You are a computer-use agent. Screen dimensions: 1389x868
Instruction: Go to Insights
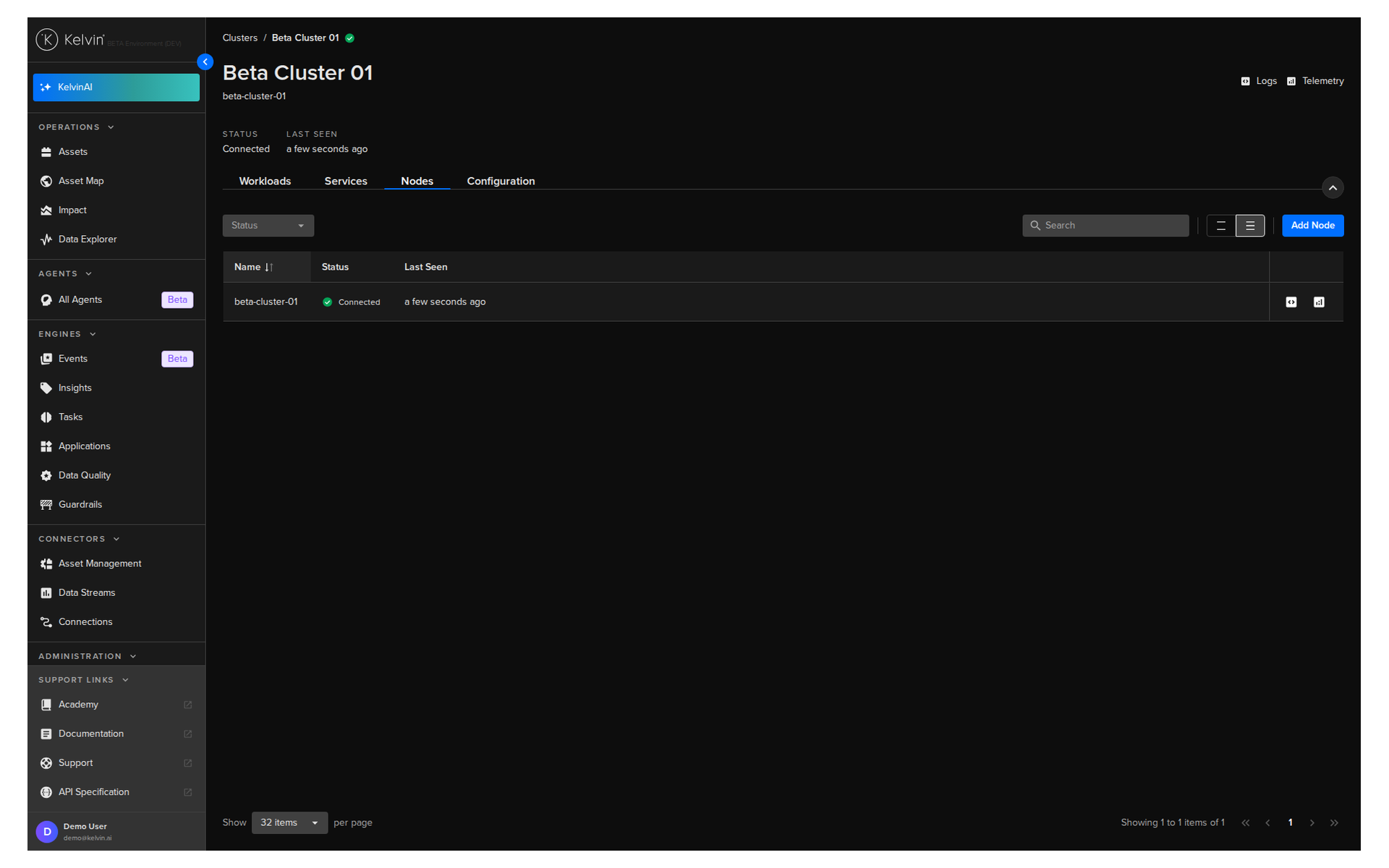click(116, 388)
